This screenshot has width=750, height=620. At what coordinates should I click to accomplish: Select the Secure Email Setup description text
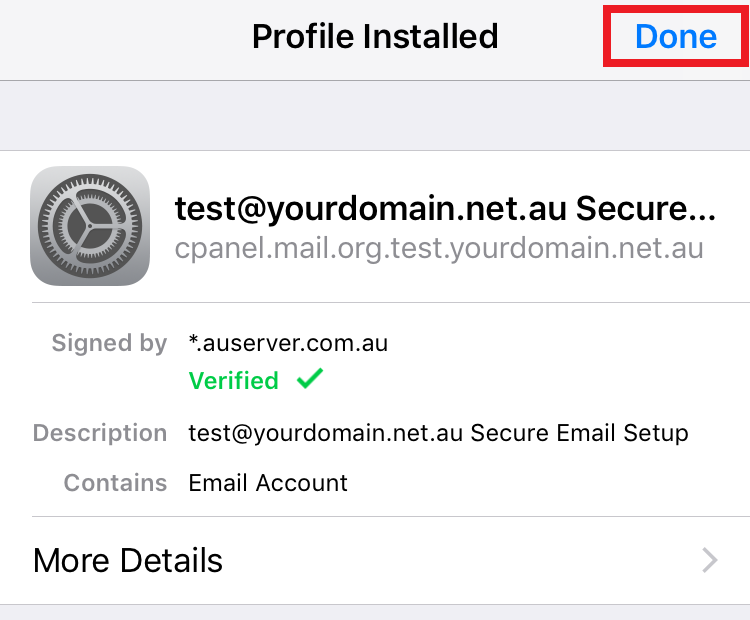(579, 433)
